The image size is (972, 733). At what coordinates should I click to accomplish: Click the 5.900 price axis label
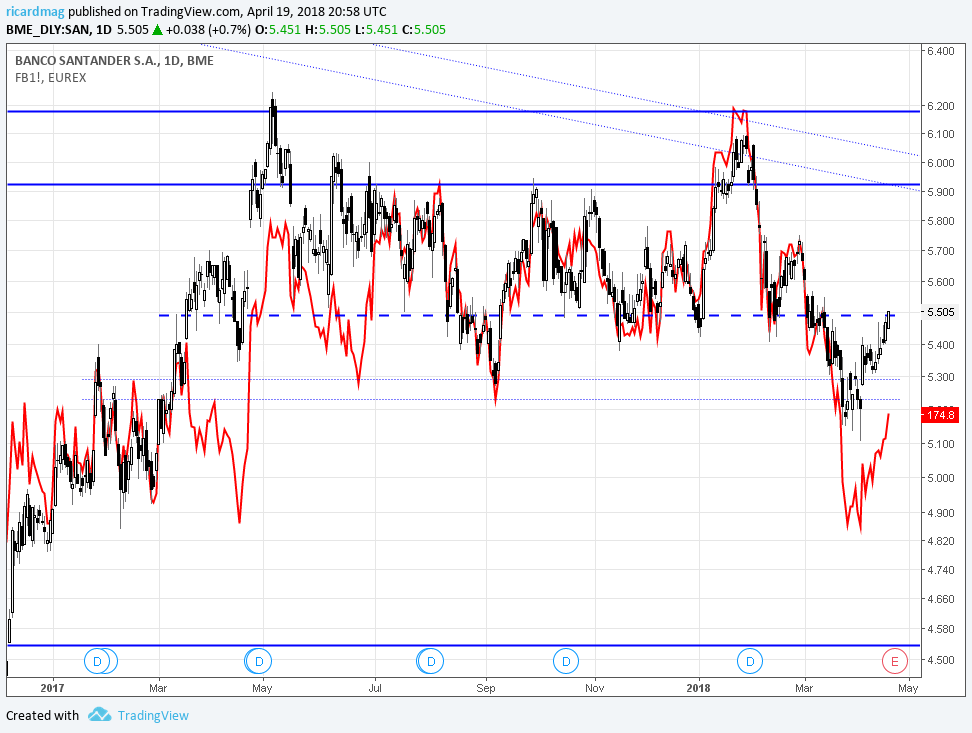(940, 192)
